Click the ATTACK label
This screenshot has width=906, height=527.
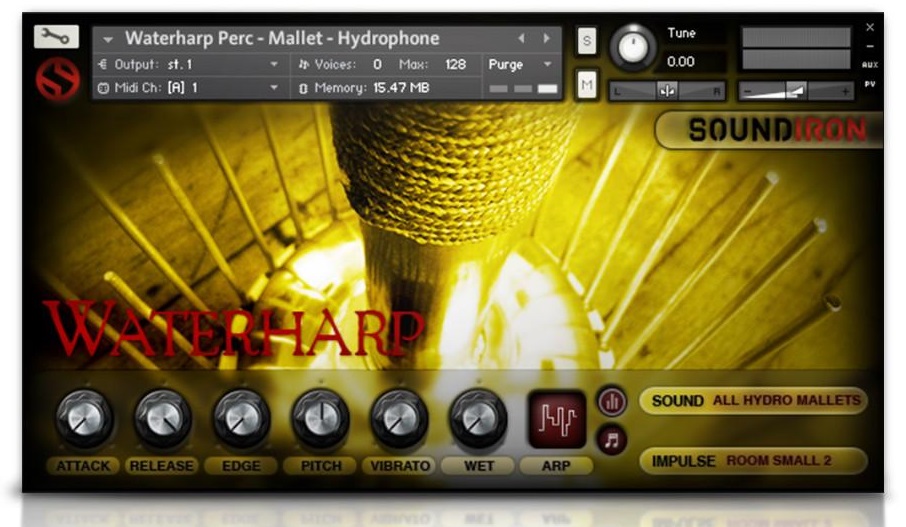coord(83,466)
